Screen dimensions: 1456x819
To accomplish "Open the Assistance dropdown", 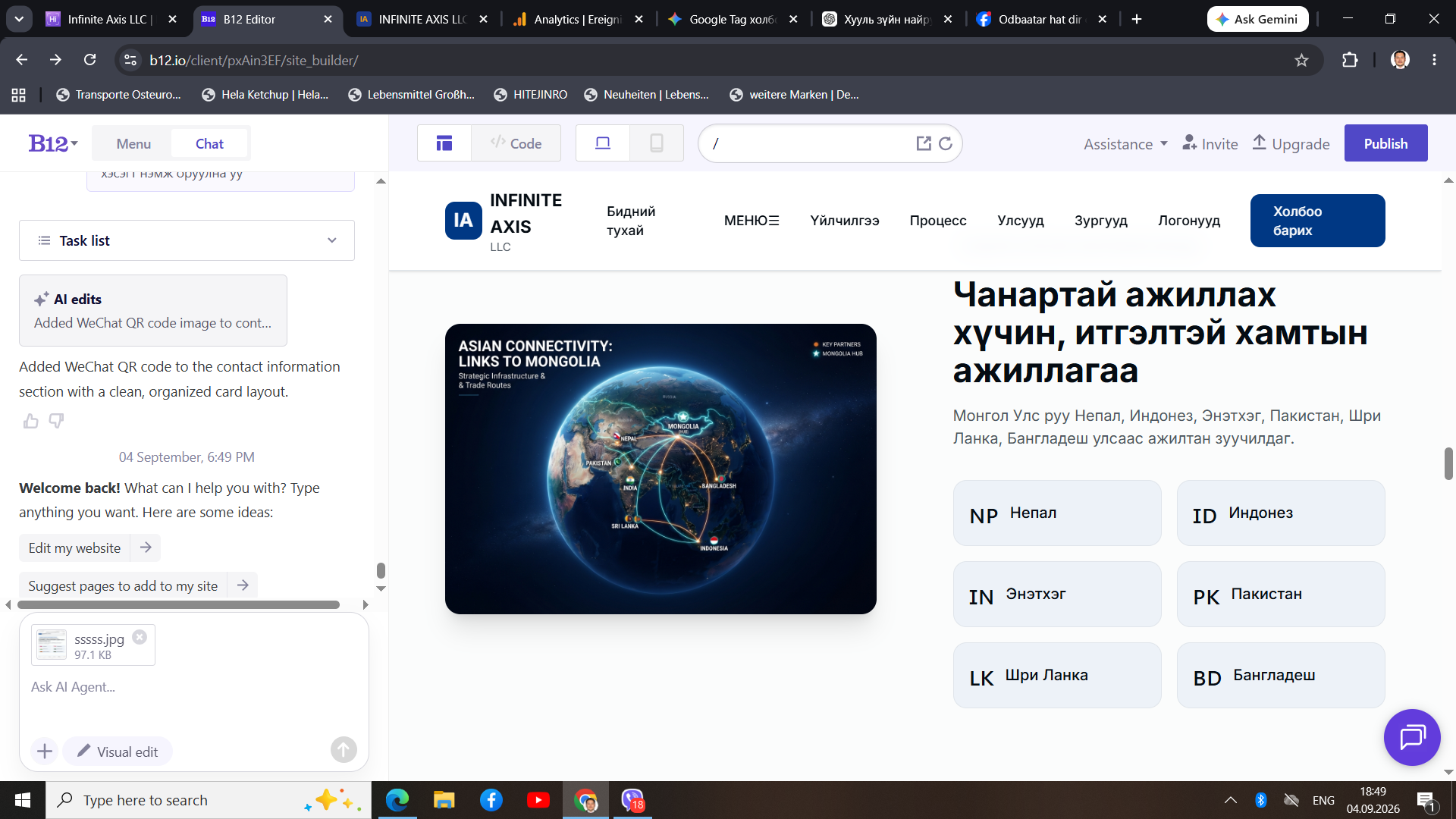I will pos(1125,144).
